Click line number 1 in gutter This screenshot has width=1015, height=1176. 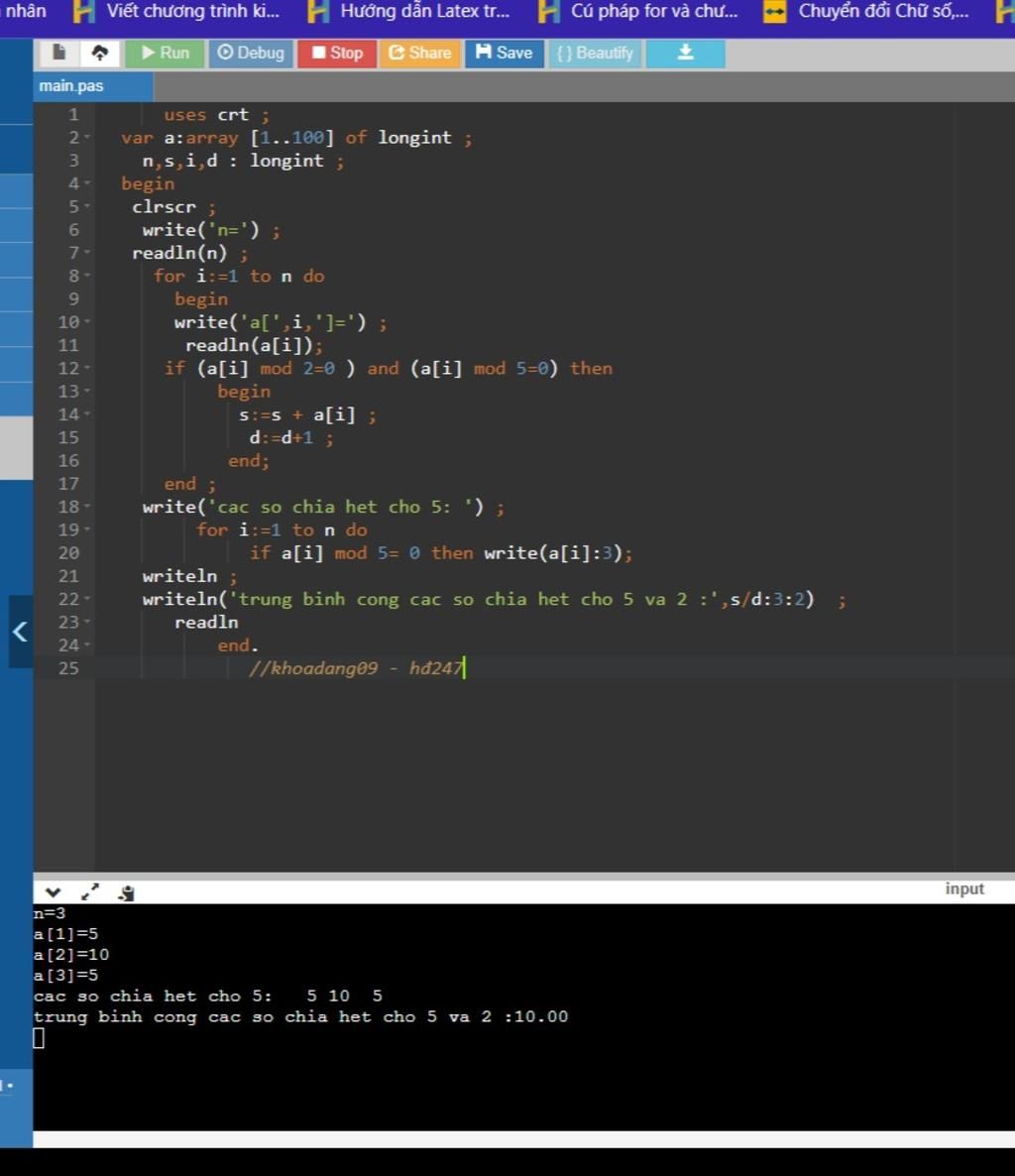73,115
